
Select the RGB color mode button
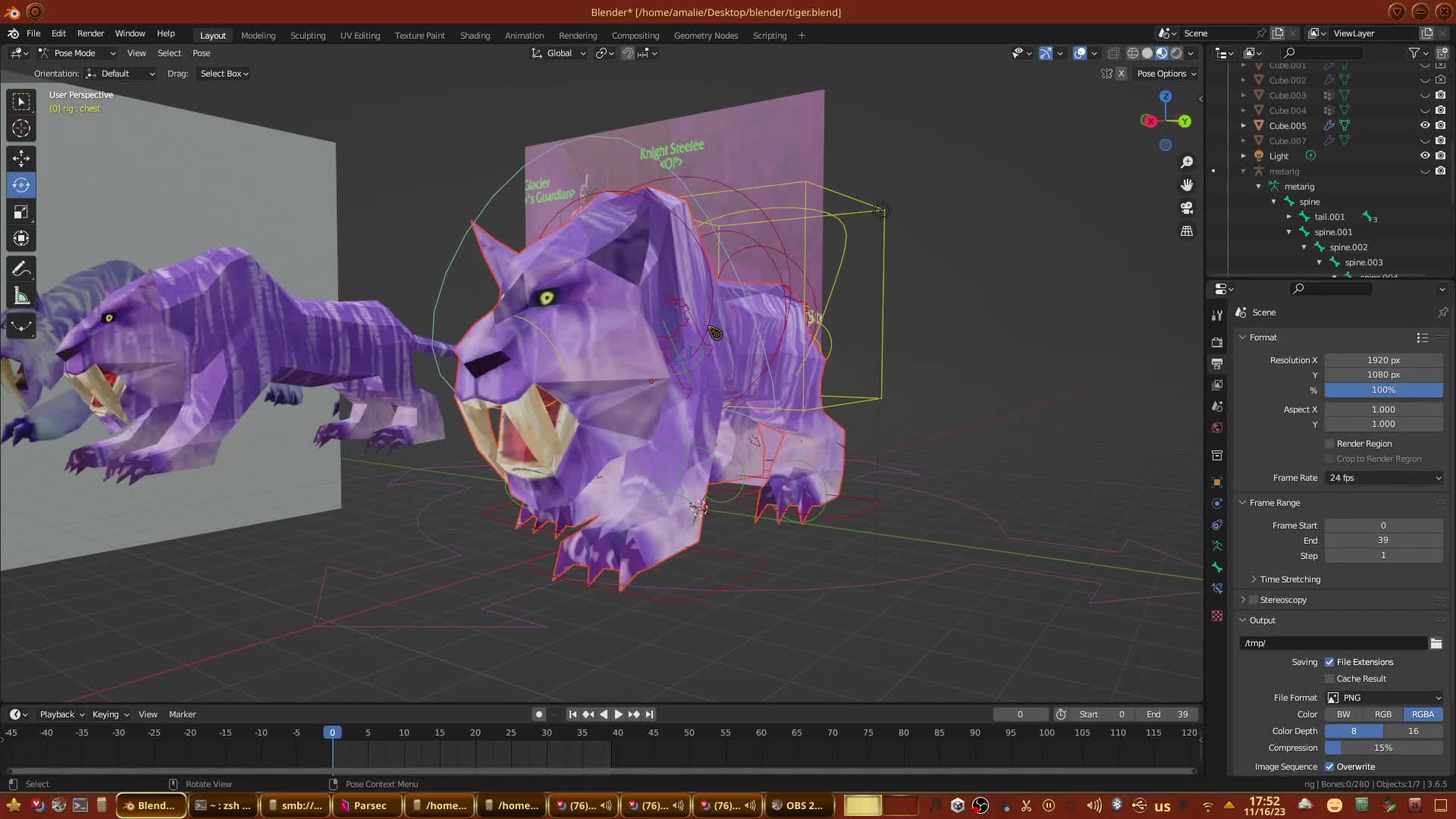point(1382,714)
